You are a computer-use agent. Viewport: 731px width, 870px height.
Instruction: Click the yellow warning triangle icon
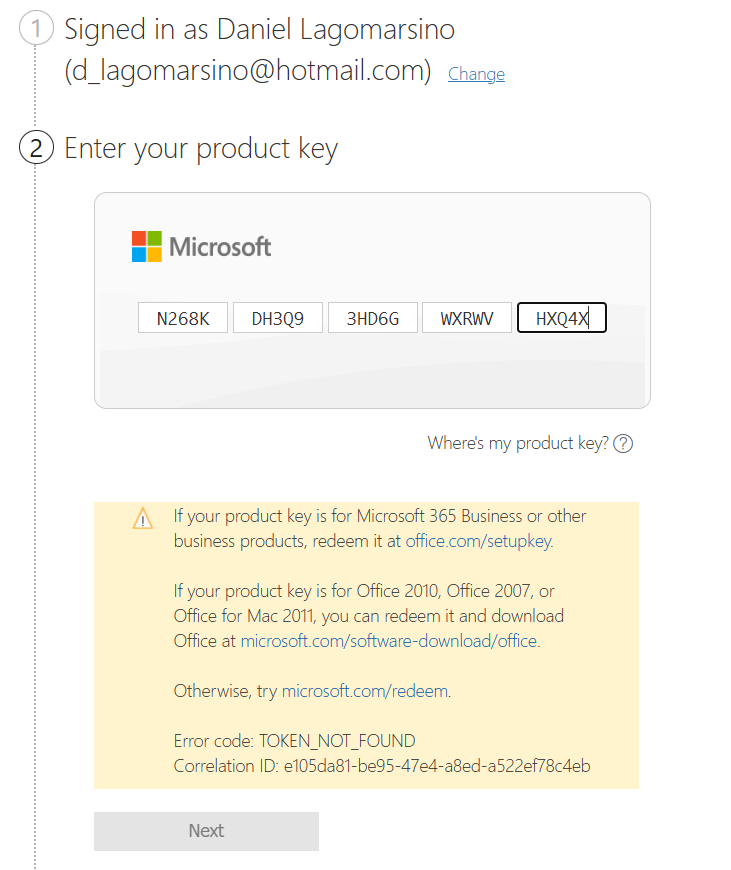point(143,519)
